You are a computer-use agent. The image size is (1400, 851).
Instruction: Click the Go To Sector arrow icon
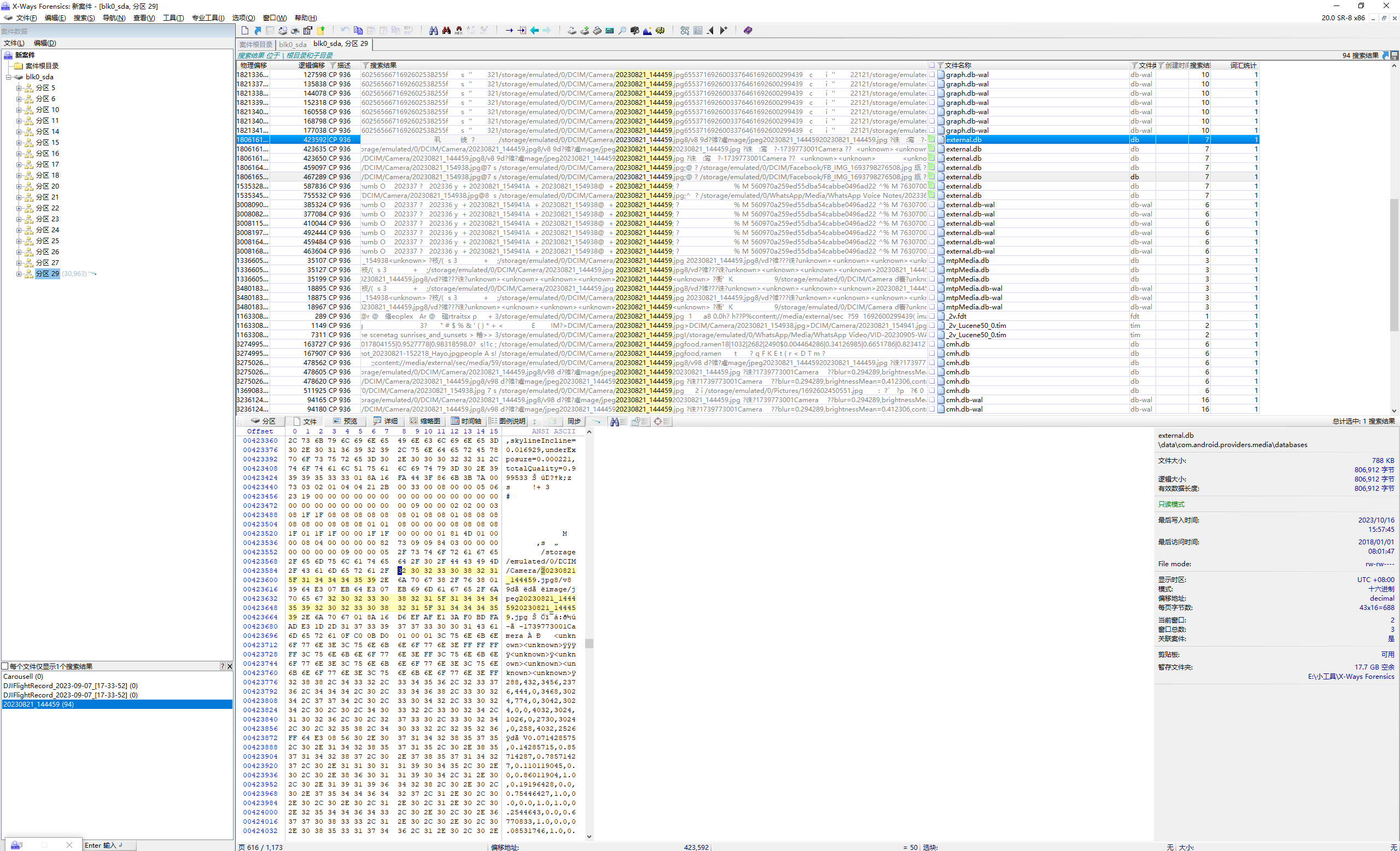522,31
